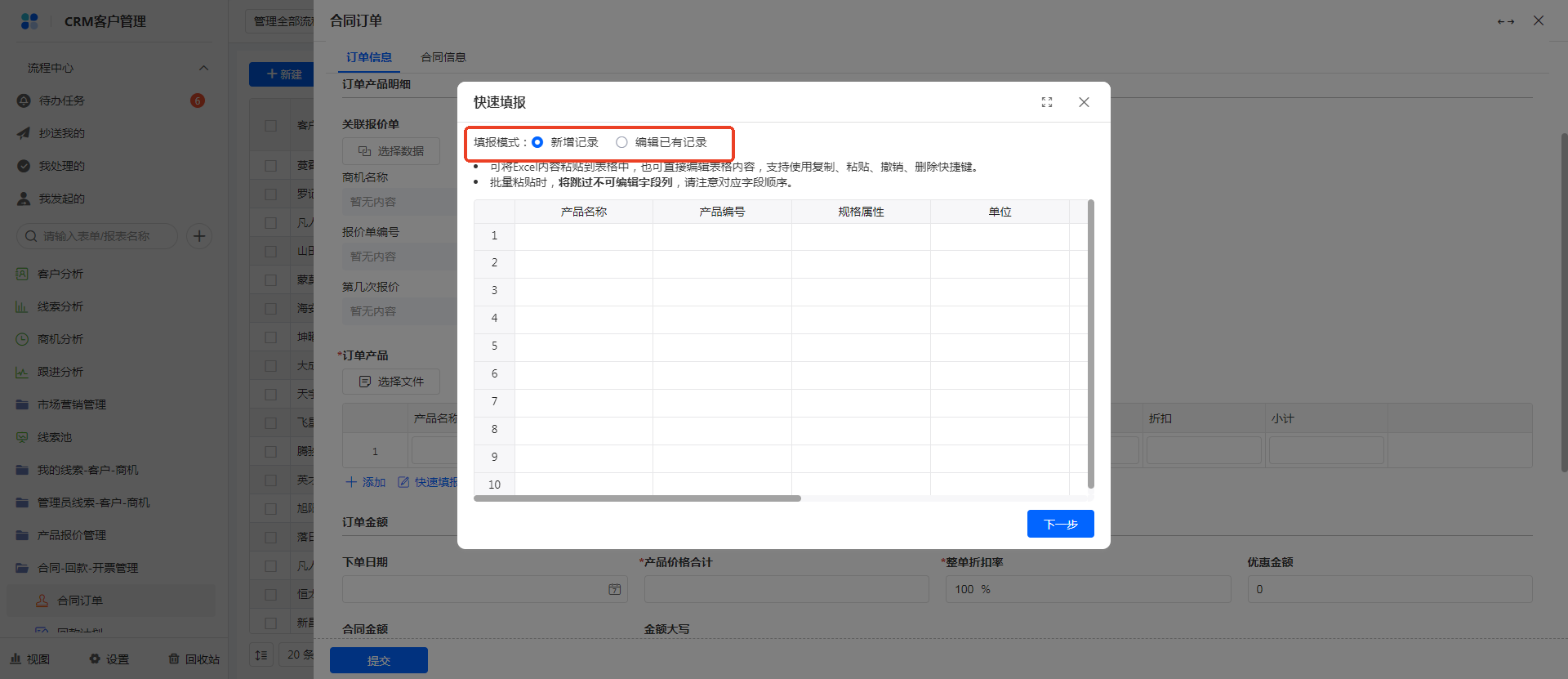Click the plus icon beside sidebar search

click(199, 236)
